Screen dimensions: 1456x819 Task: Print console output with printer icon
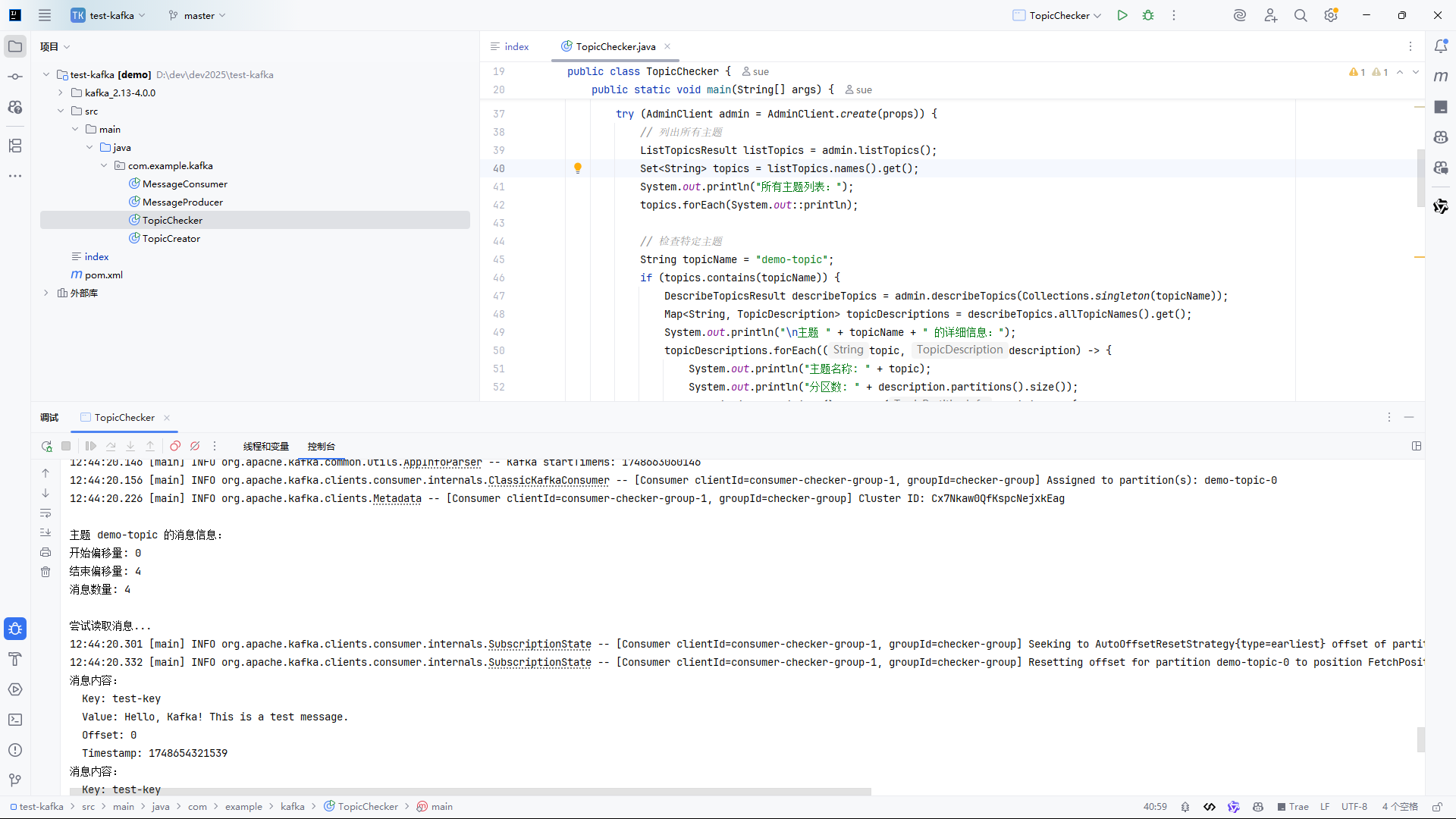(45, 552)
